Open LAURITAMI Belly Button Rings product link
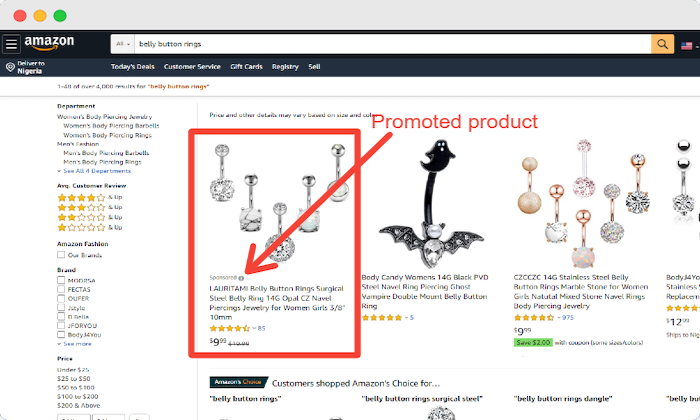The height and width of the screenshot is (420, 700). 277,303
